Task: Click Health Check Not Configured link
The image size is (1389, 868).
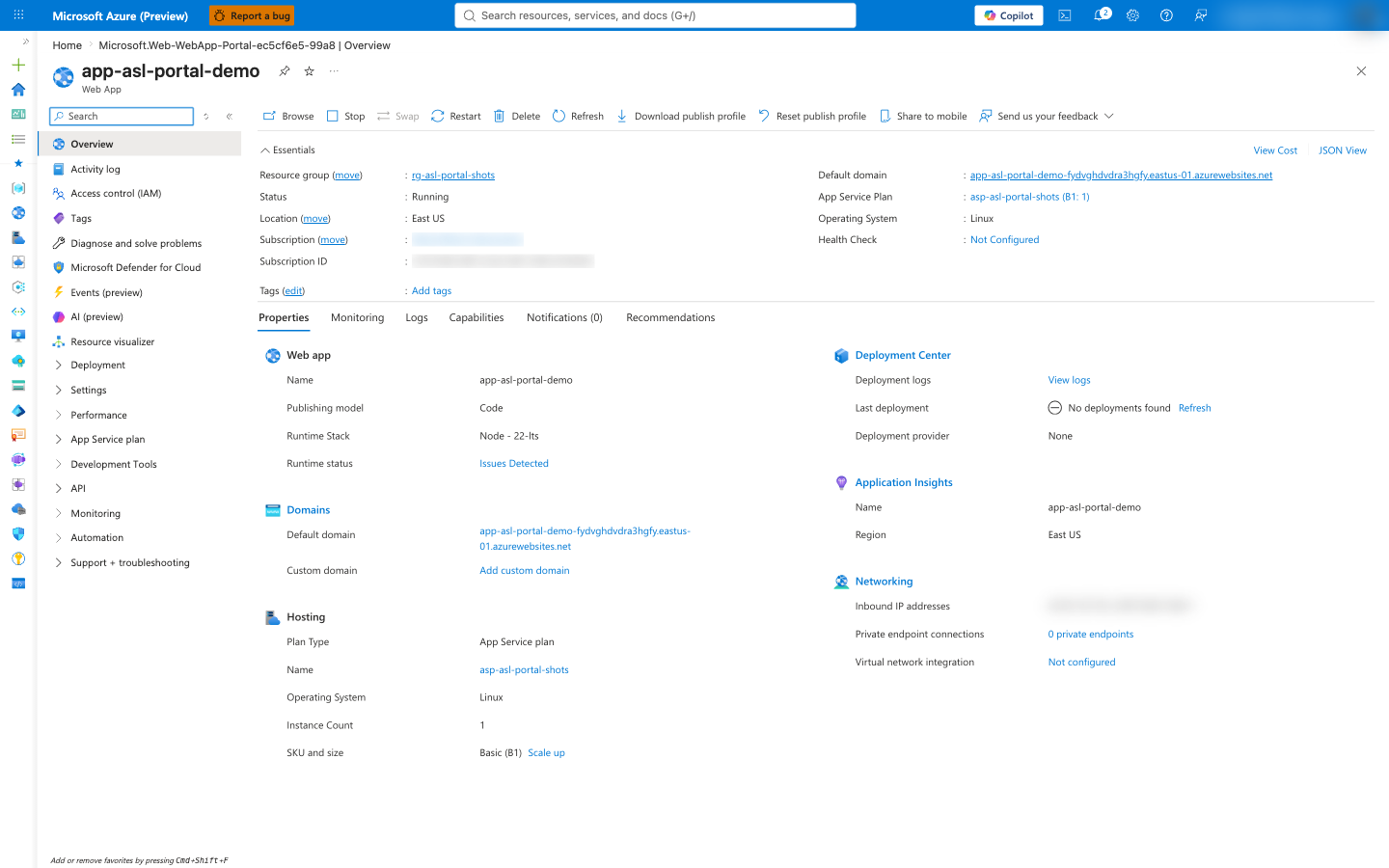Action: (x=1005, y=240)
